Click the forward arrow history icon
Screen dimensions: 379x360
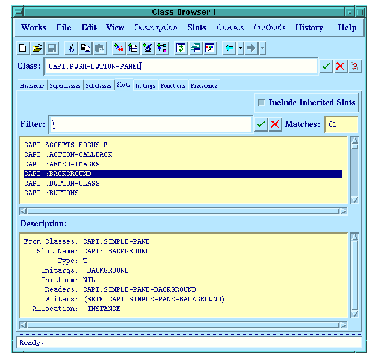[x=252, y=48]
